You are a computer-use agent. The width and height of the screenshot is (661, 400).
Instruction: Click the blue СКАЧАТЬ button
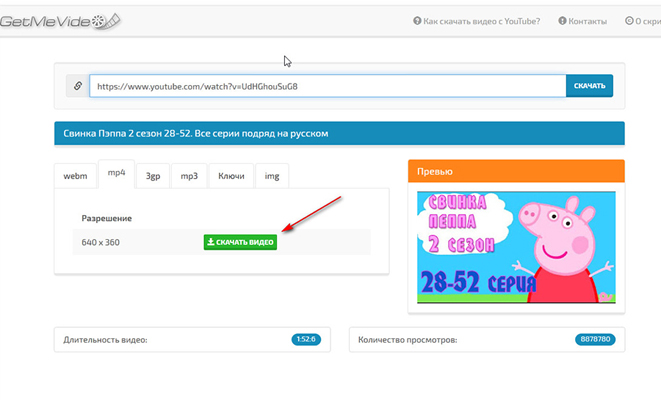589,86
